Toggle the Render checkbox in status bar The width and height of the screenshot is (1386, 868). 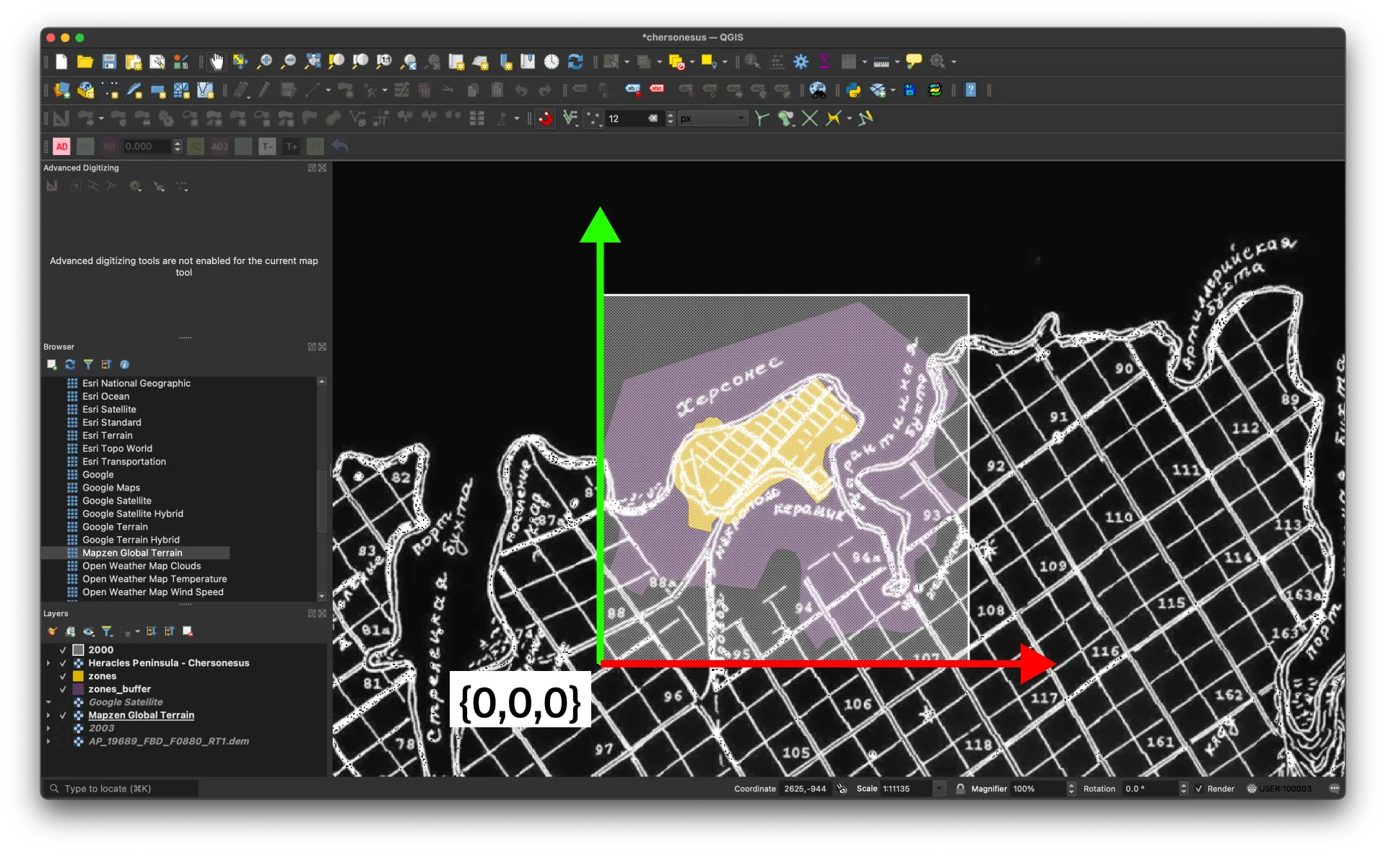tap(1199, 789)
